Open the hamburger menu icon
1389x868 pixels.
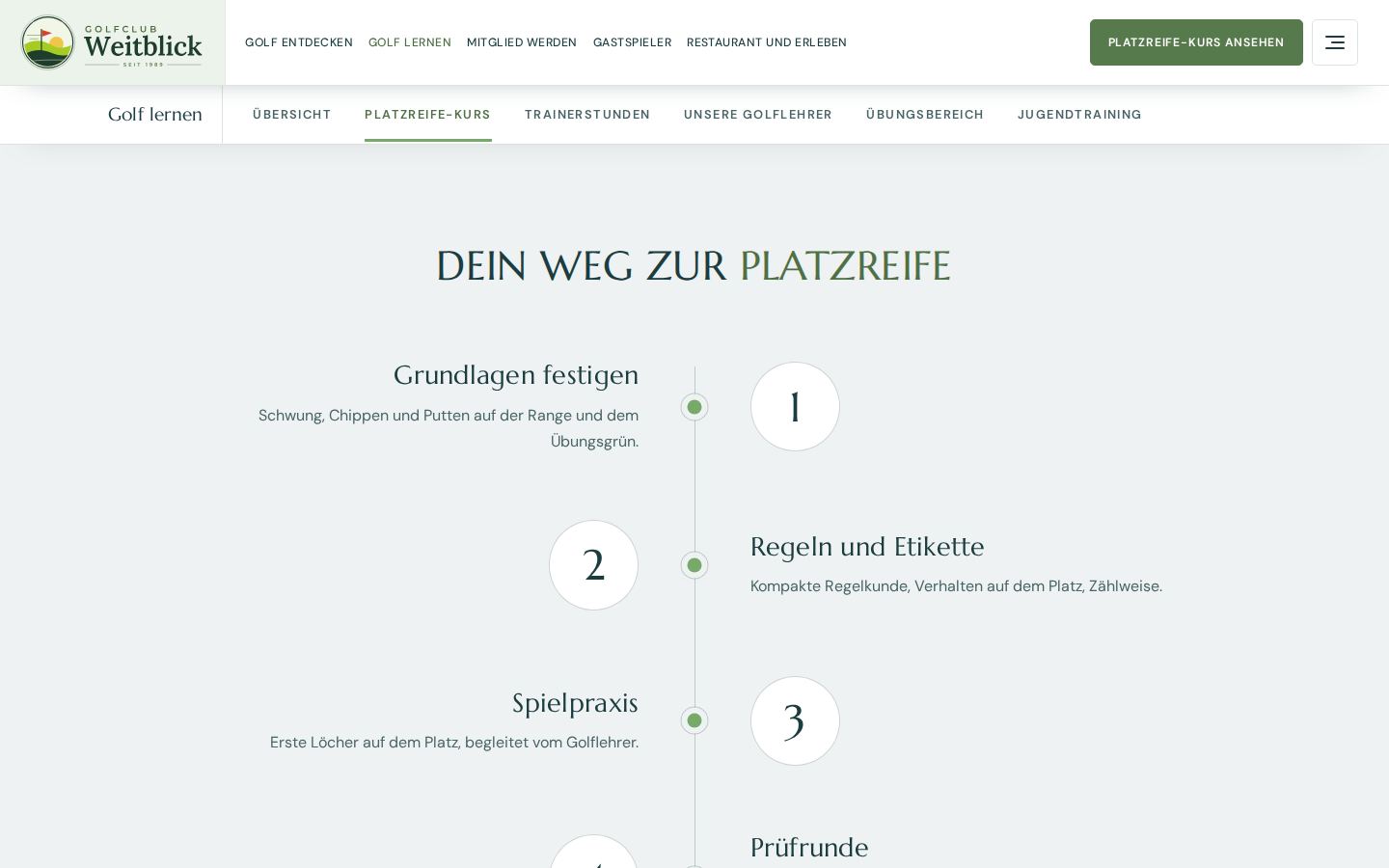pos(1335,42)
